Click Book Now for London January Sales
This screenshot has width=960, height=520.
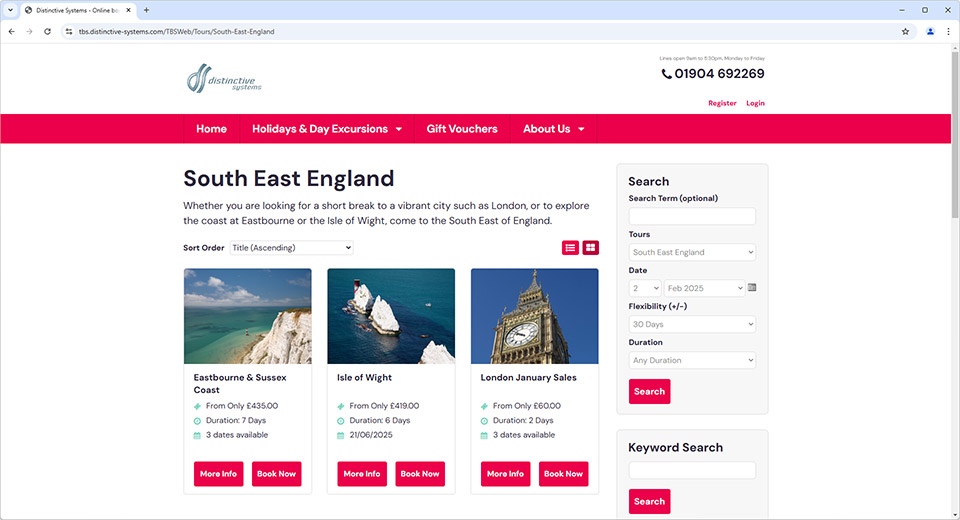[563, 473]
